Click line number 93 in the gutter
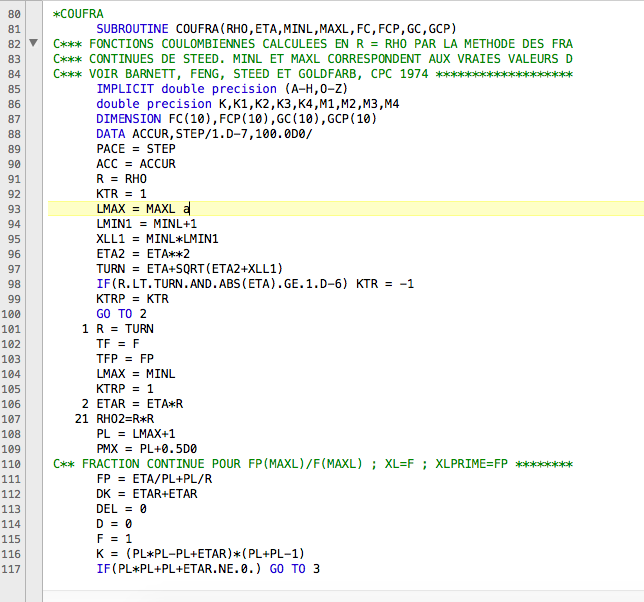Screen dimensions: 644x602 13,208
